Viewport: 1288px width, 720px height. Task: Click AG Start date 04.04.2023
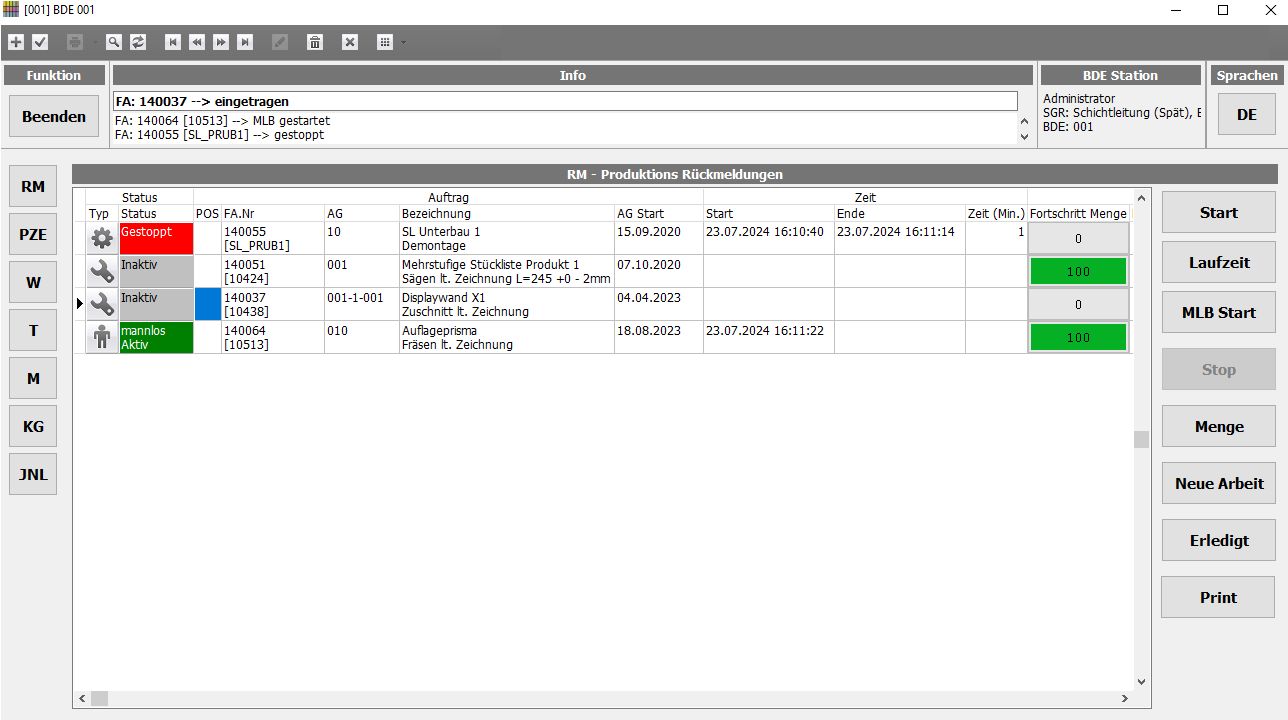tap(648, 297)
